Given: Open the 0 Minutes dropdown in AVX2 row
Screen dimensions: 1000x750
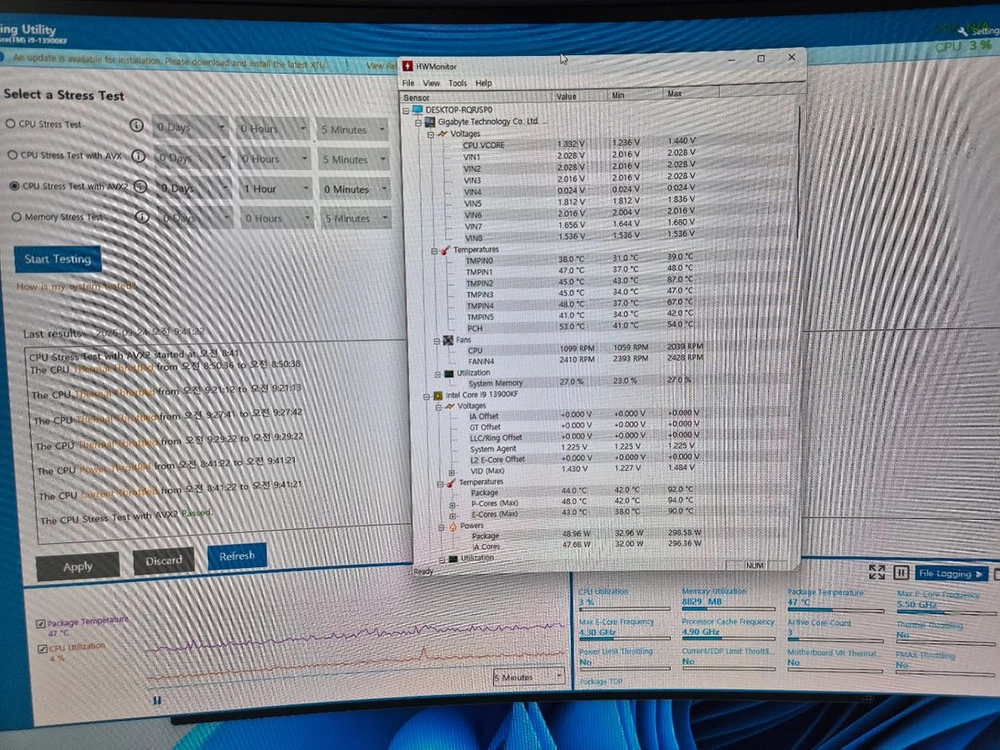Looking at the screenshot, I should [355, 189].
